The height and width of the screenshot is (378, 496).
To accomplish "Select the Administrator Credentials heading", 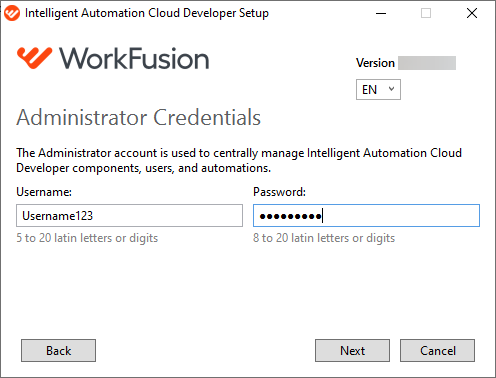I will 138,117.
